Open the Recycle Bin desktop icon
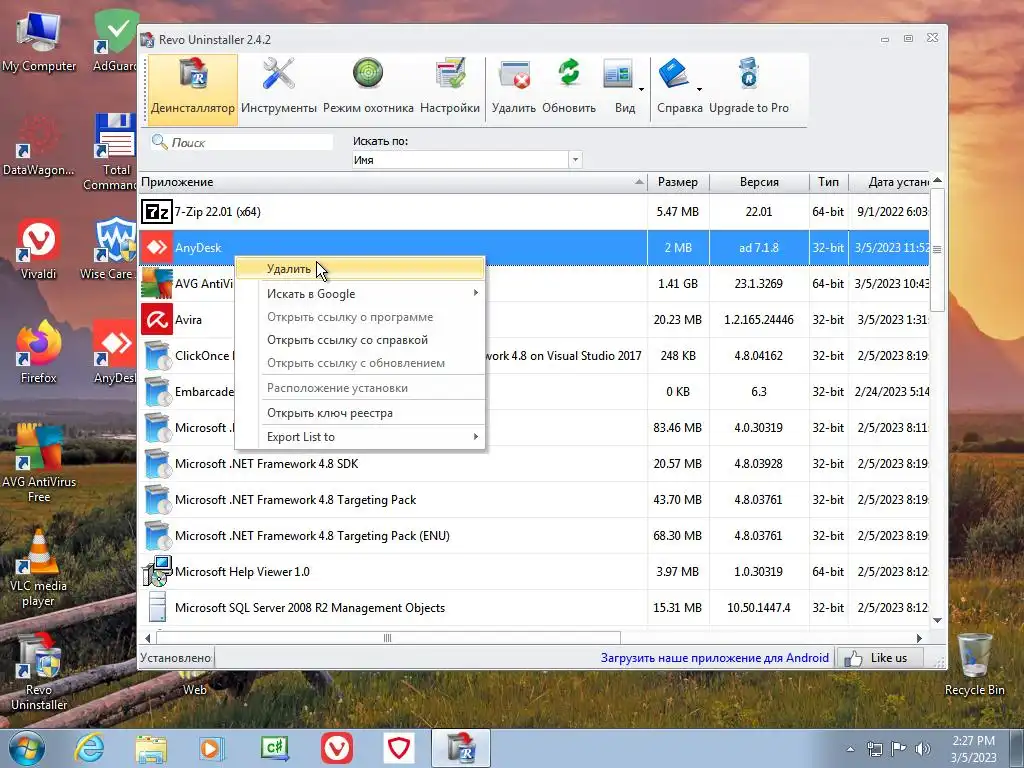Viewport: 1024px width, 768px height. [974, 665]
